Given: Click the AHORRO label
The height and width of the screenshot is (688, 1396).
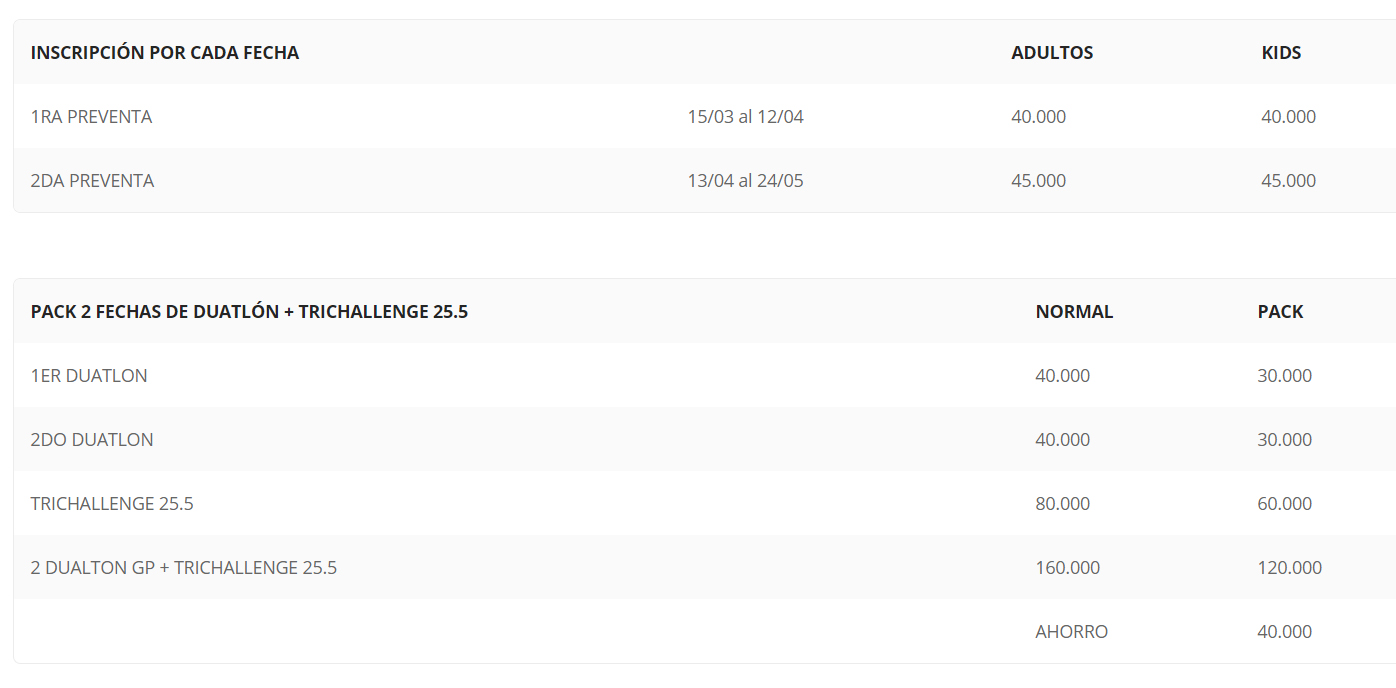Looking at the screenshot, I should 1071,632.
